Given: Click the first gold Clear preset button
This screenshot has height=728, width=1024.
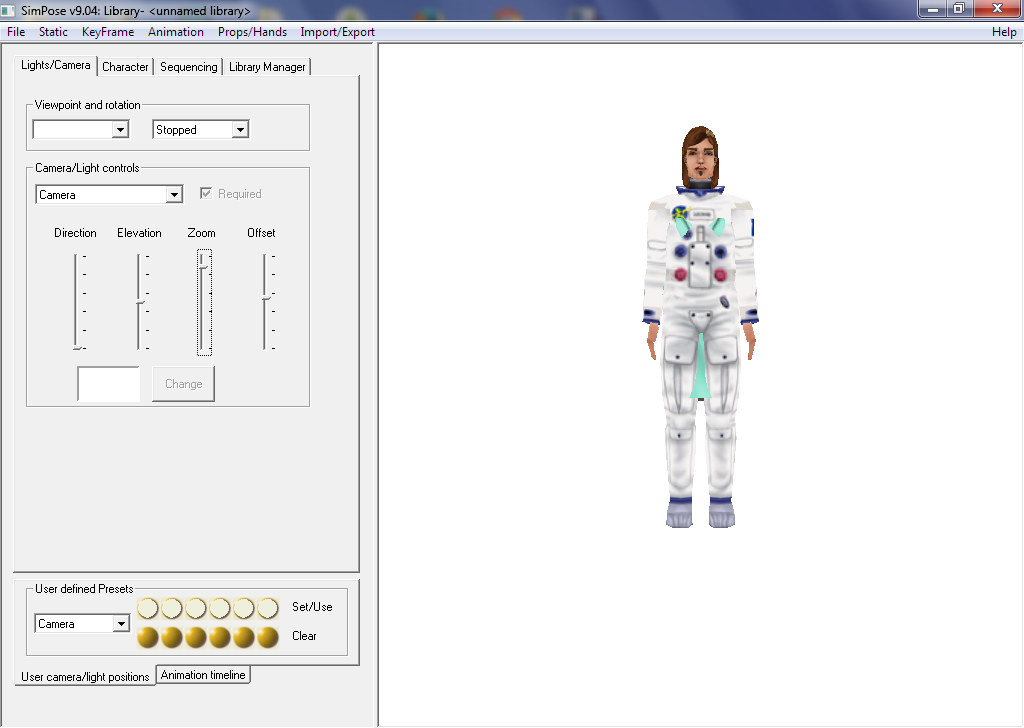Looking at the screenshot, I should pyautogui.click(x=148, y=637).
